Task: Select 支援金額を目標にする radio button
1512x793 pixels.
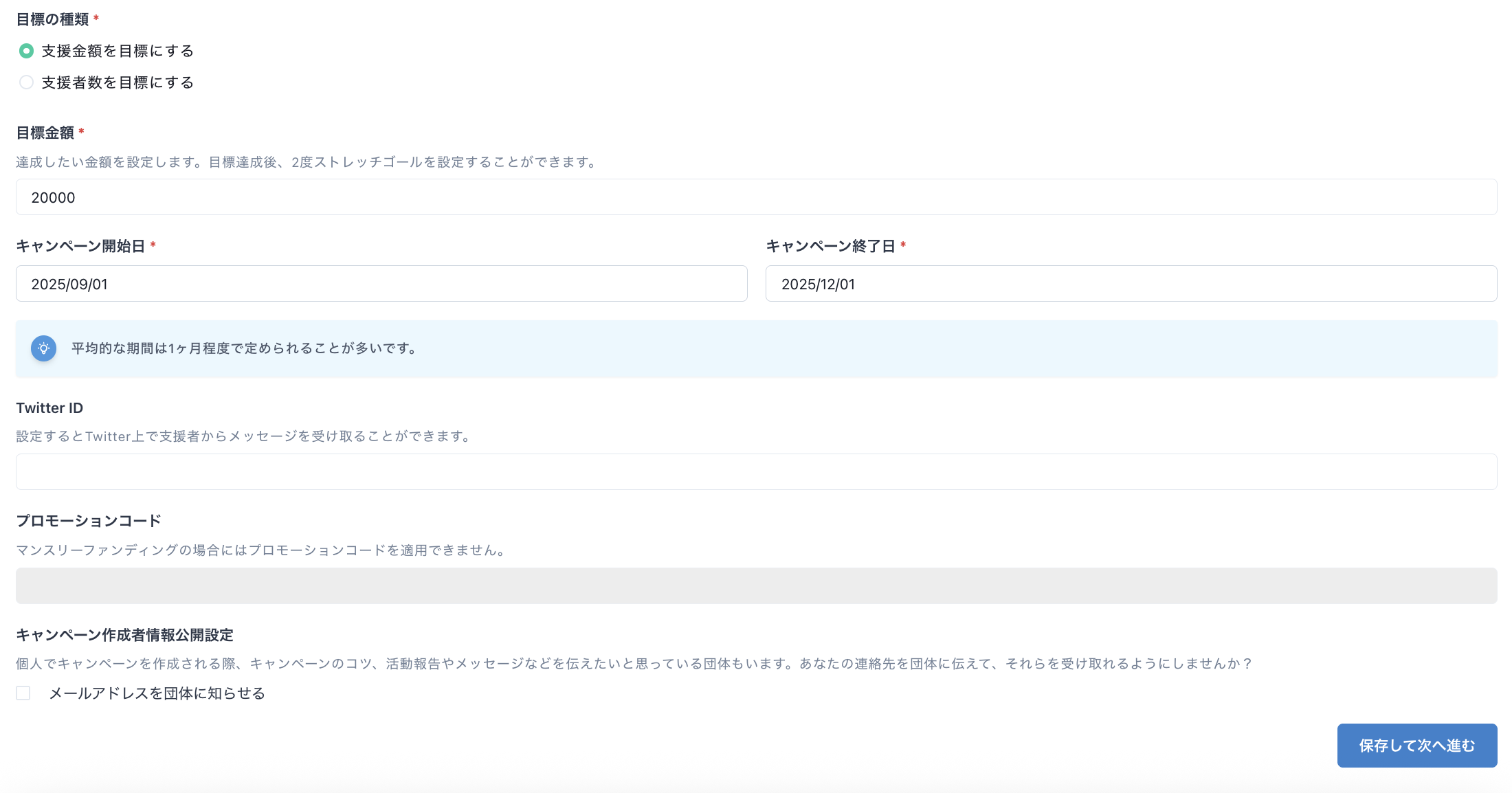Action: [x=26, y=51]
